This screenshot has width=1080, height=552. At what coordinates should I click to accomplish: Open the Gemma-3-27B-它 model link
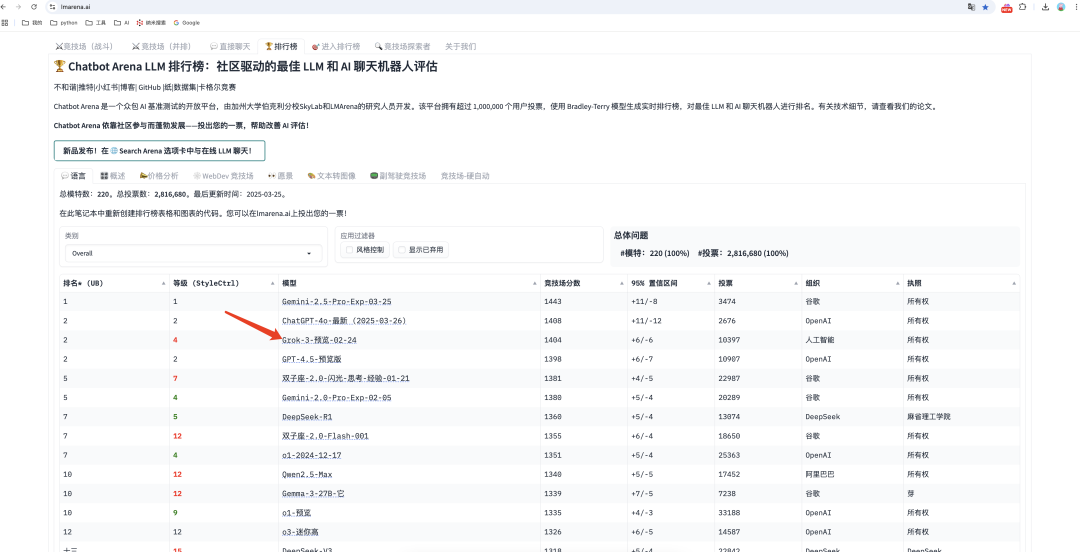[x=311, y=494]
